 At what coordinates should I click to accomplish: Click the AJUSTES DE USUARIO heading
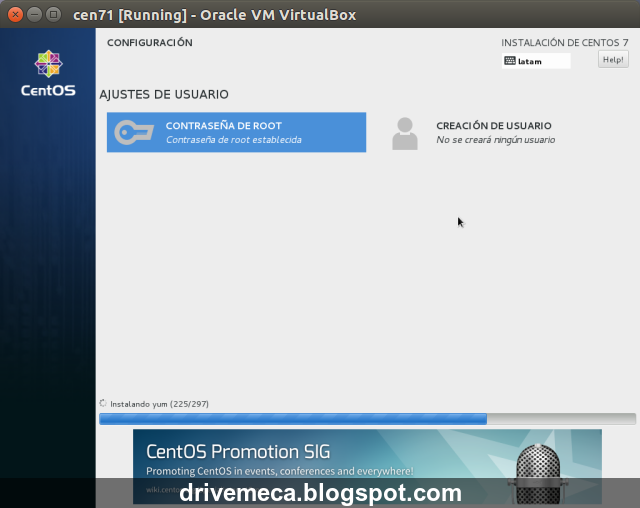[164, 94]
